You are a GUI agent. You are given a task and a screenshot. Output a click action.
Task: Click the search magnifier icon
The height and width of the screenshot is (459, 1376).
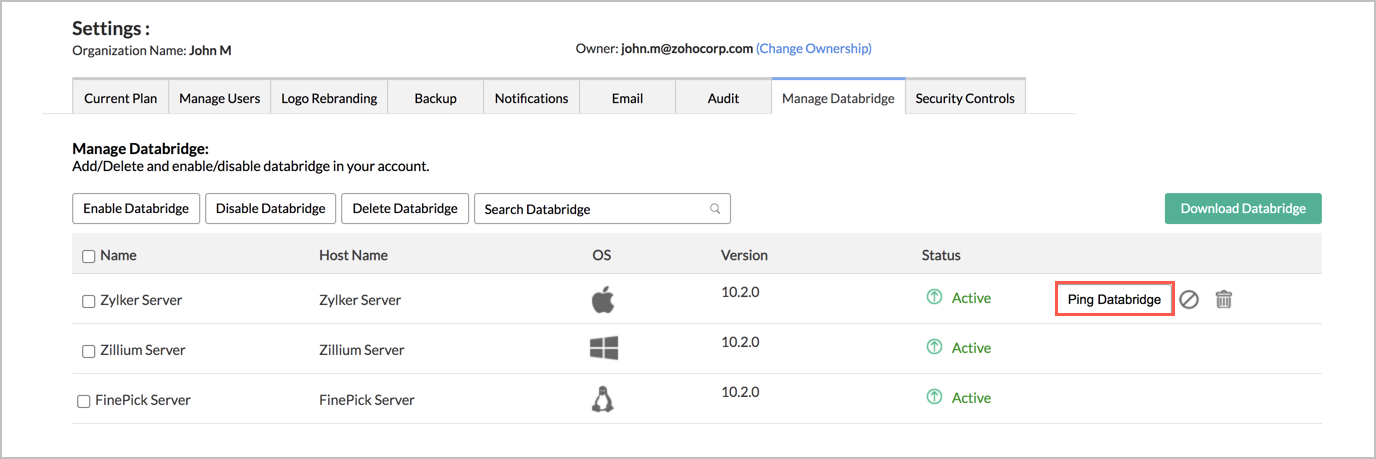tap(715, 209)
